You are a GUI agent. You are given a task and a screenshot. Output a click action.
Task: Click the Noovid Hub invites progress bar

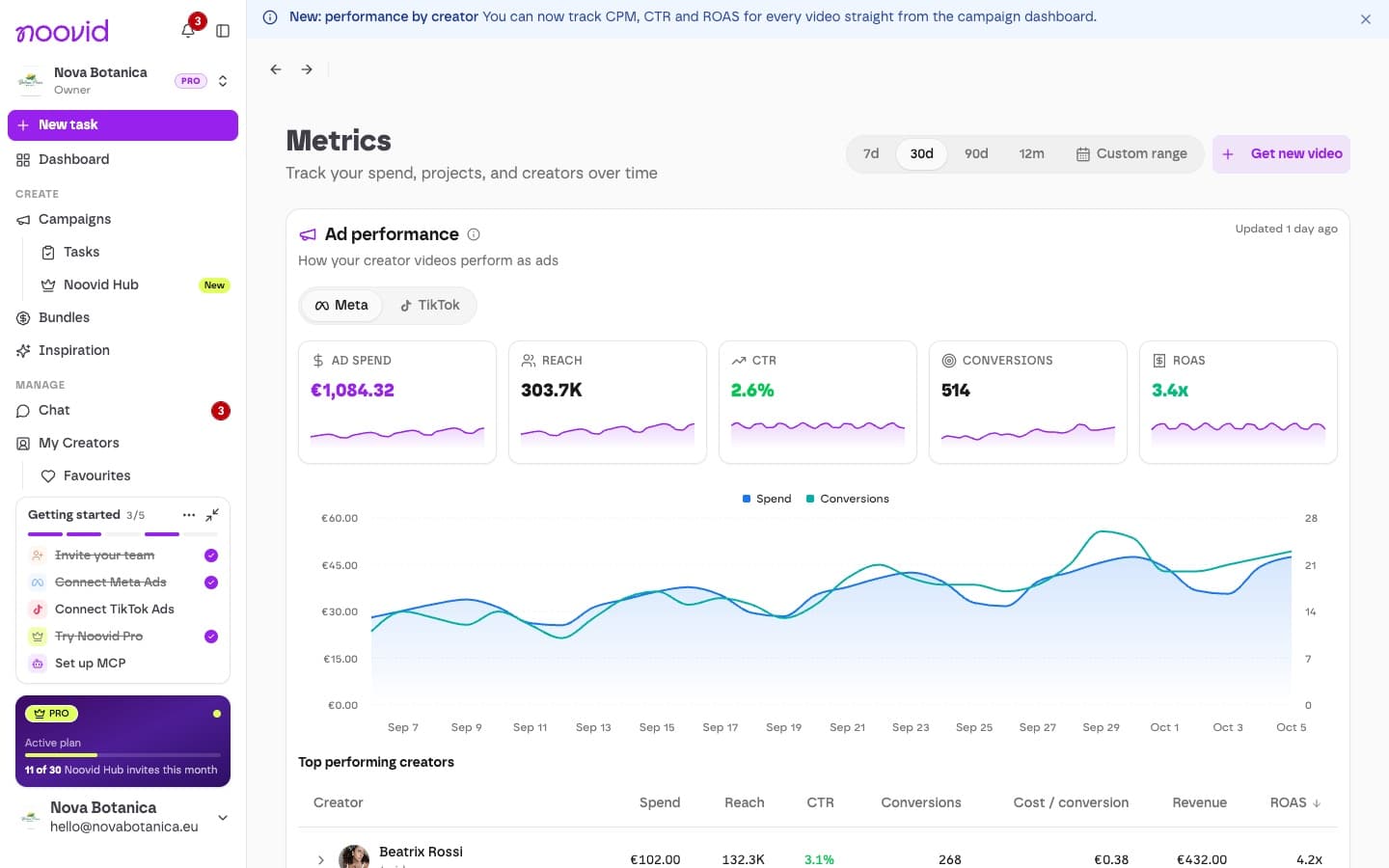click(x=123, y=755)
